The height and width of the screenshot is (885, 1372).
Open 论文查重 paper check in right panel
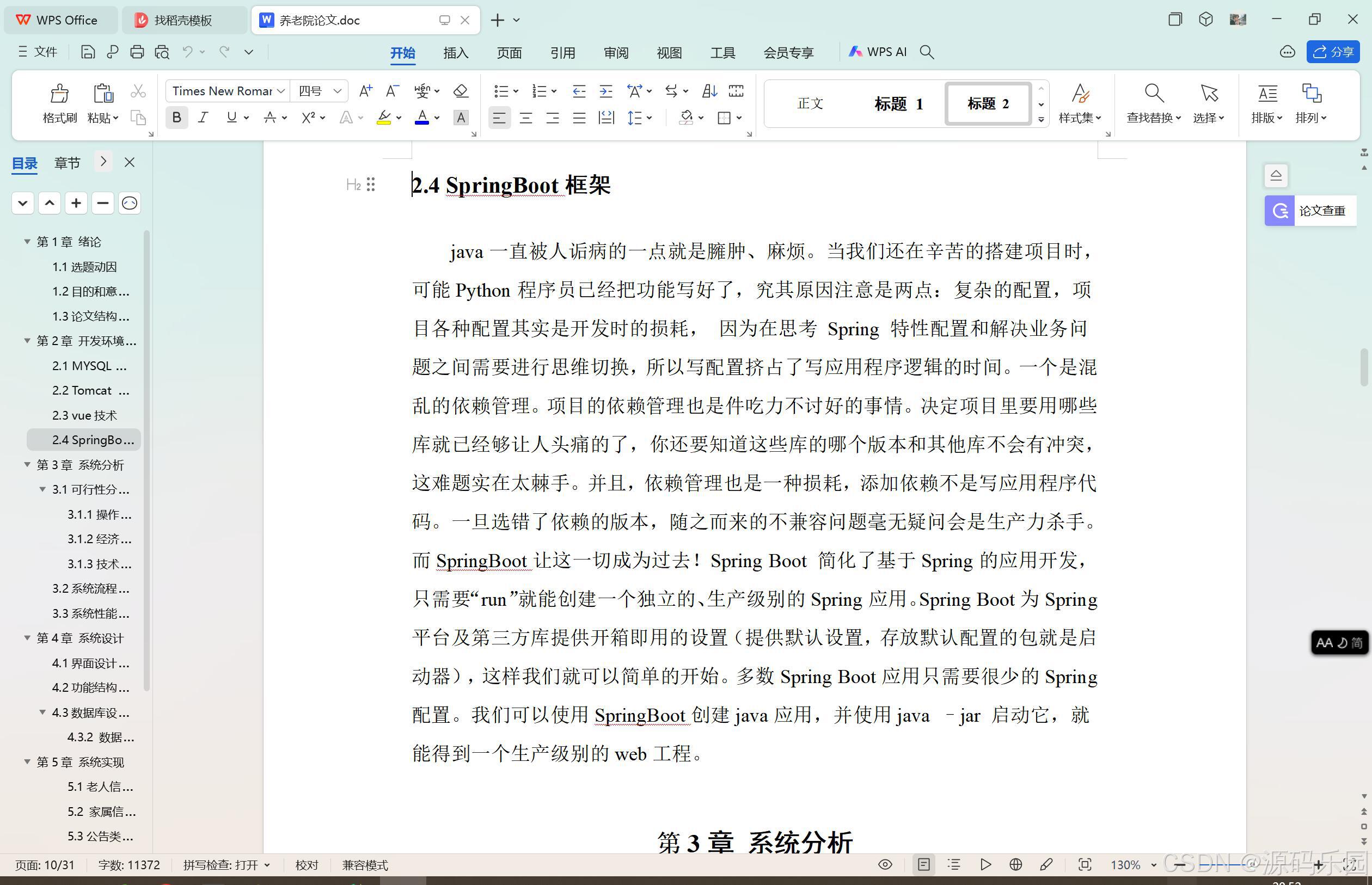tap(1310, 210)
